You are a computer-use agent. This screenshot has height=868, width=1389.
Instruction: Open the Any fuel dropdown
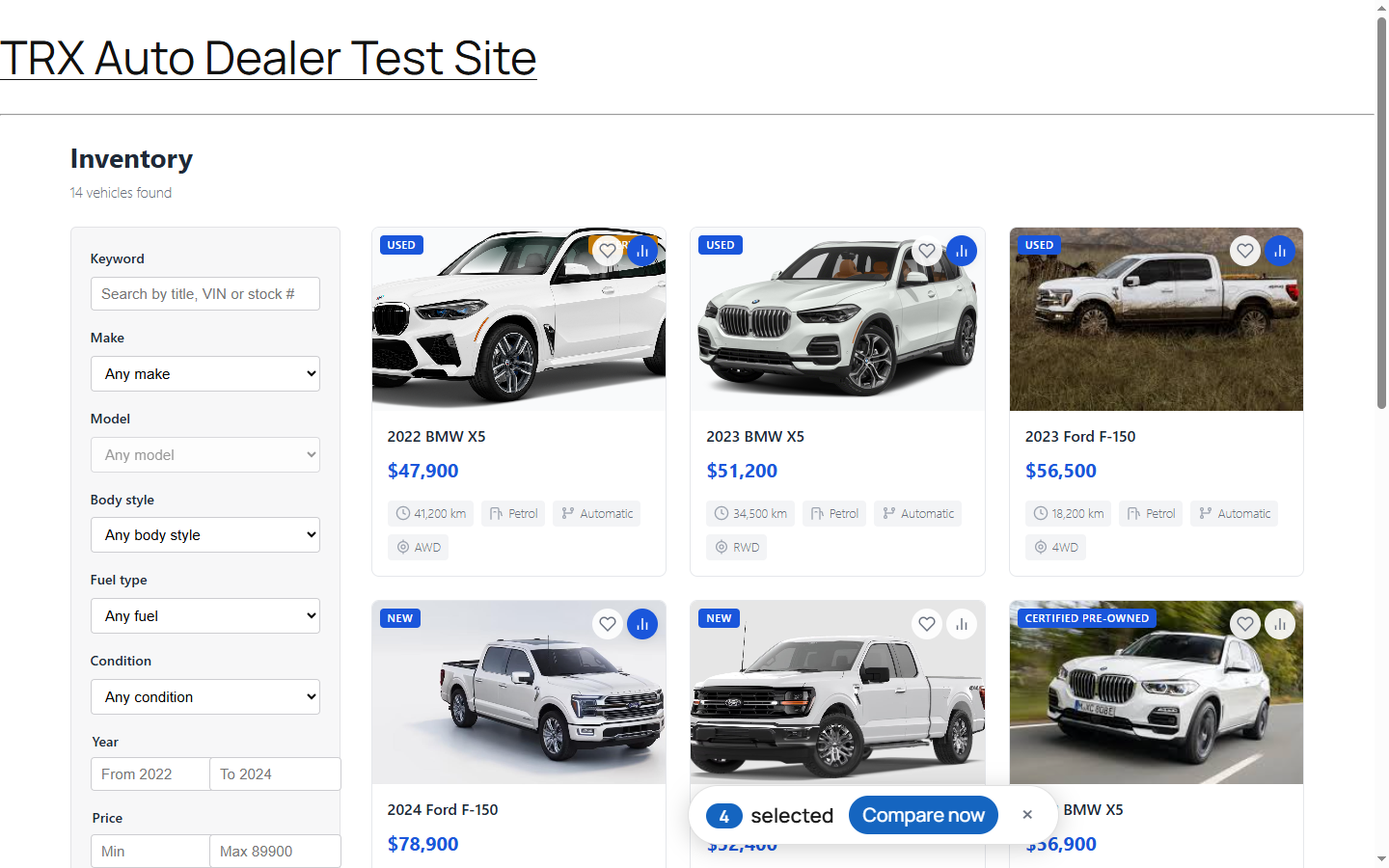pos(205,616)
